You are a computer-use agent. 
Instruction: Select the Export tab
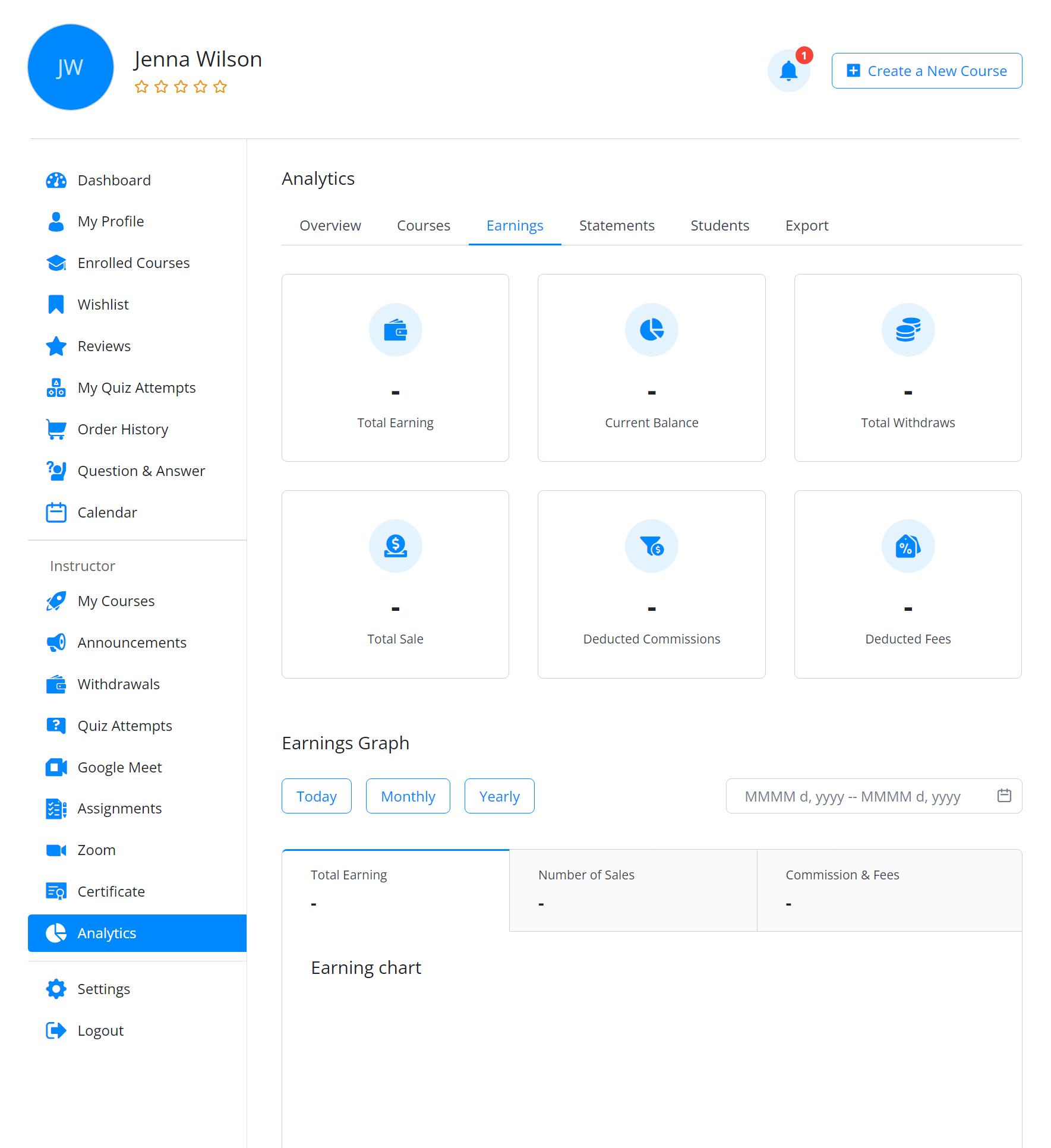coord(806,226)
